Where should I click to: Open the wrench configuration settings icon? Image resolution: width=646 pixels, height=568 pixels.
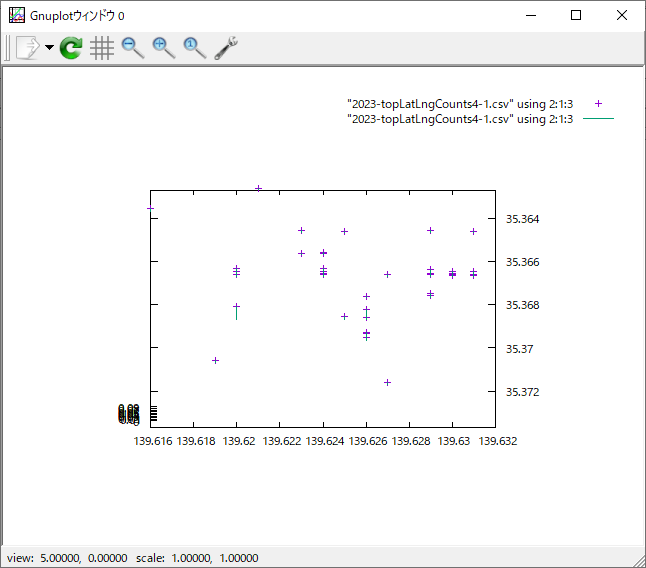226,48
